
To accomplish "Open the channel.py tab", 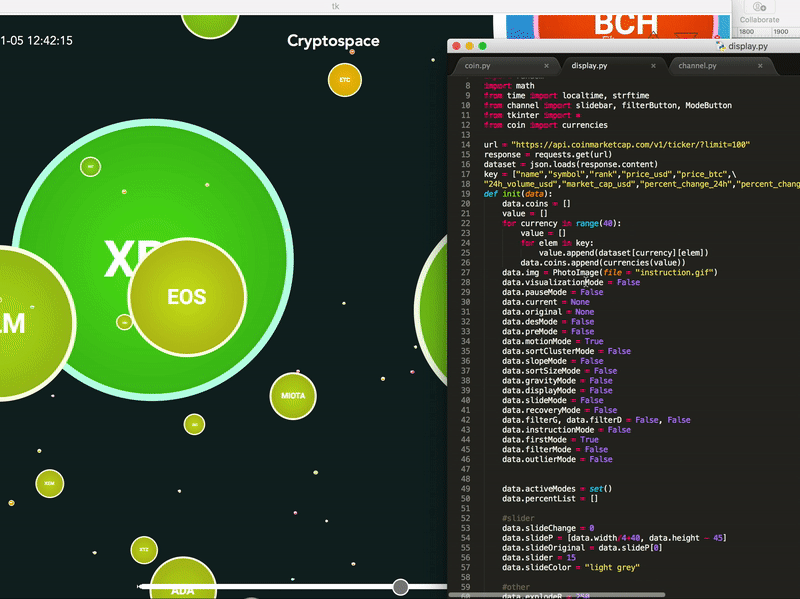I will click(697, 66).
